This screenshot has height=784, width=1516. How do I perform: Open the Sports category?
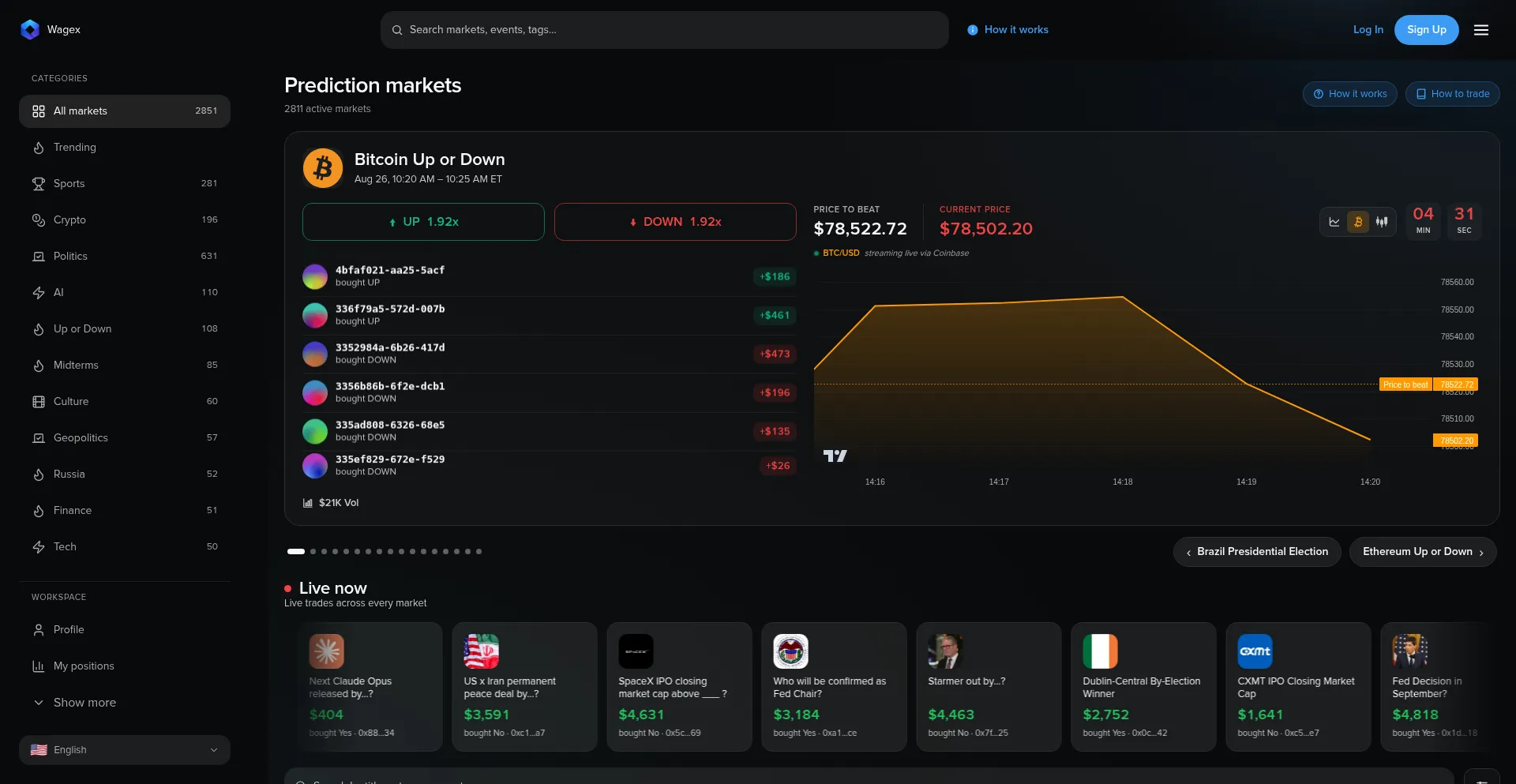125,184
